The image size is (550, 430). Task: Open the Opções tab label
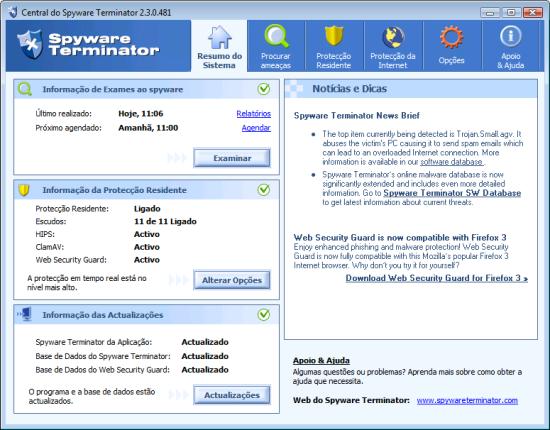click(451, 60)
